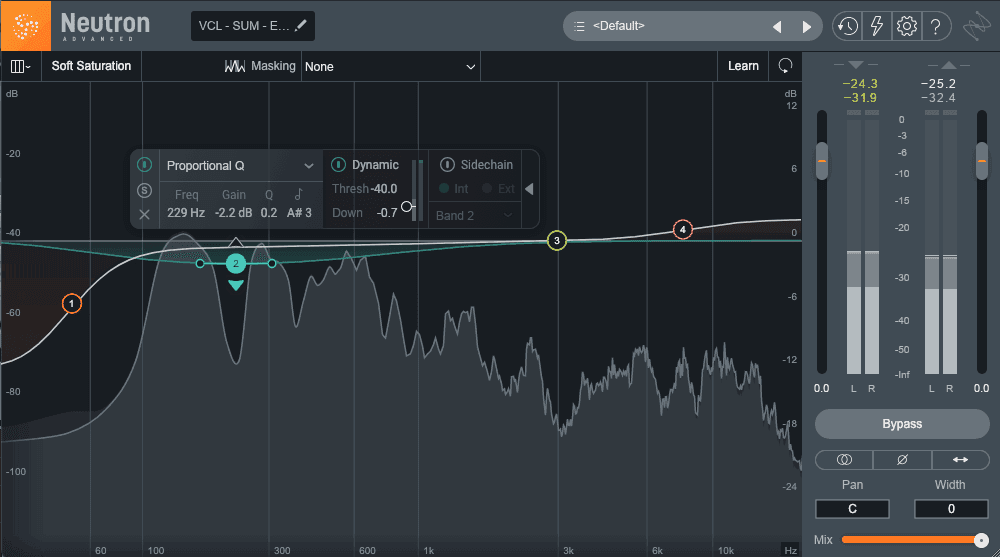Viewport: 1000px width, 557px height.
Task: Click the Soft Saturation button
Action: [x=91, y=66]
